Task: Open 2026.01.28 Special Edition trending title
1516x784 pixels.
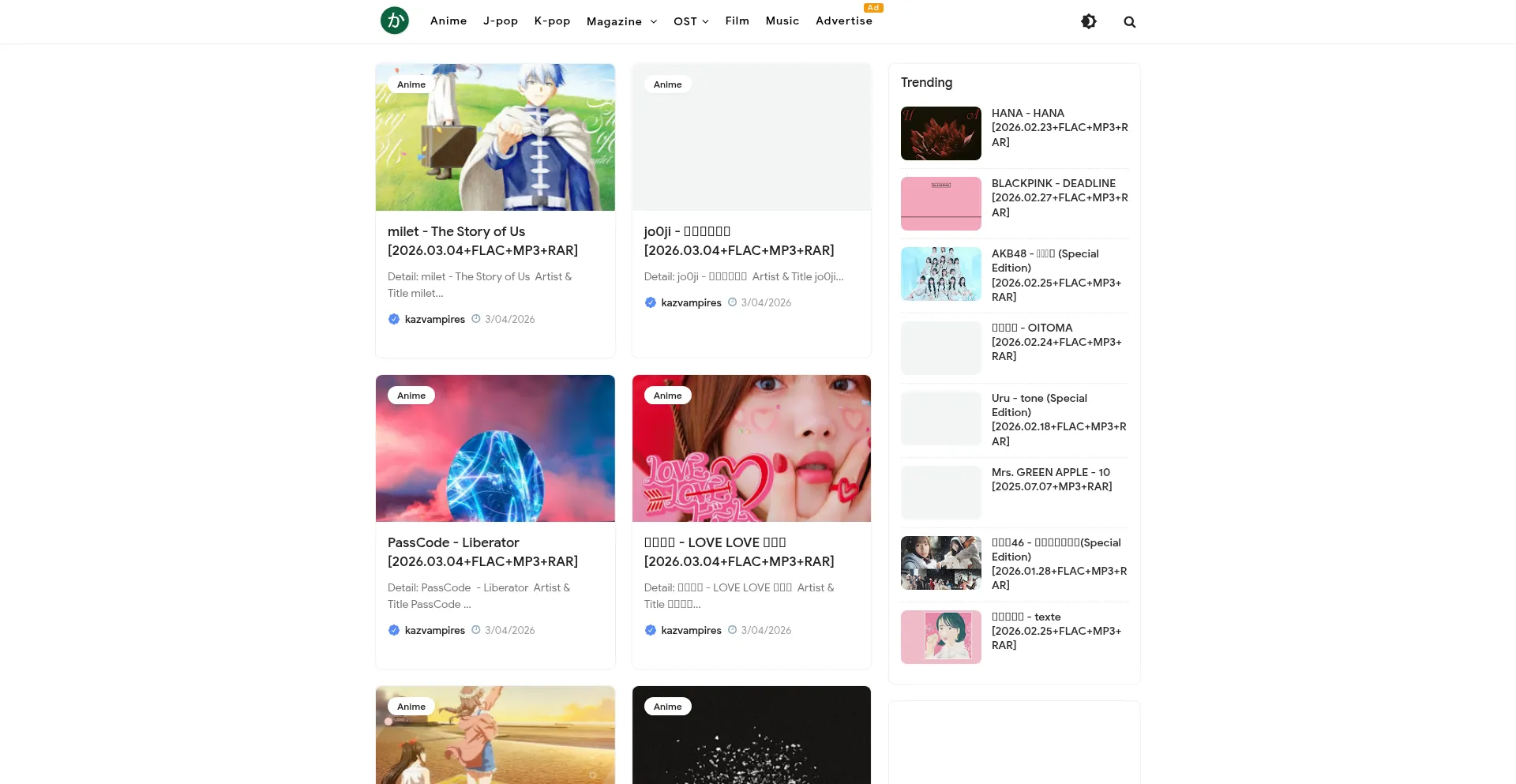Action: (x=1060, y=565)
